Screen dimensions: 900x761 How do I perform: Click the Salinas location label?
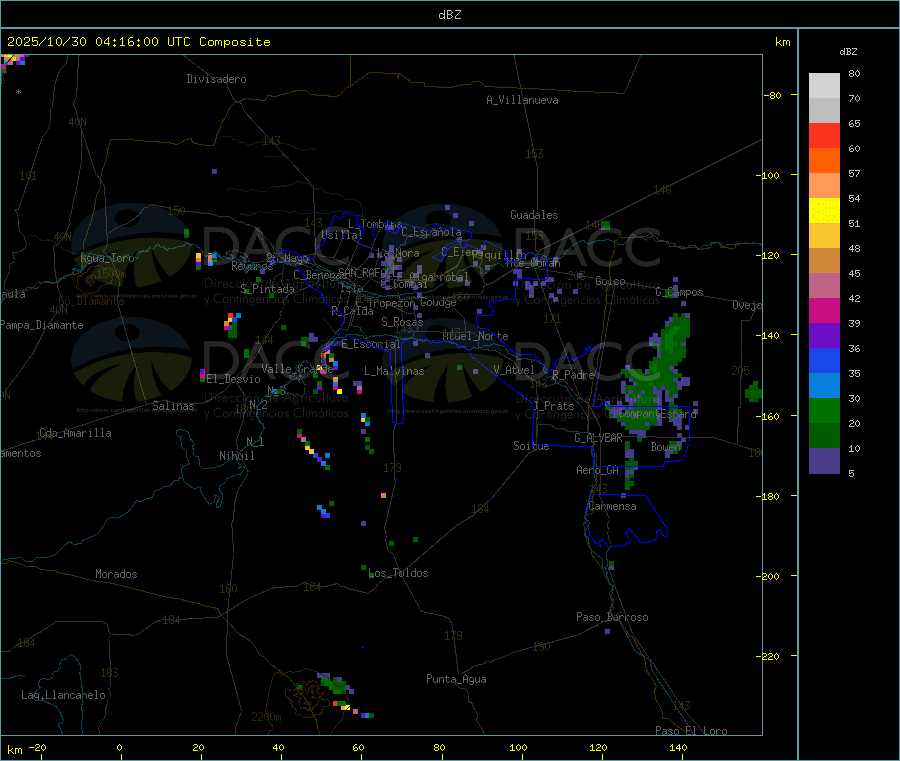click(x=173, y=406)
